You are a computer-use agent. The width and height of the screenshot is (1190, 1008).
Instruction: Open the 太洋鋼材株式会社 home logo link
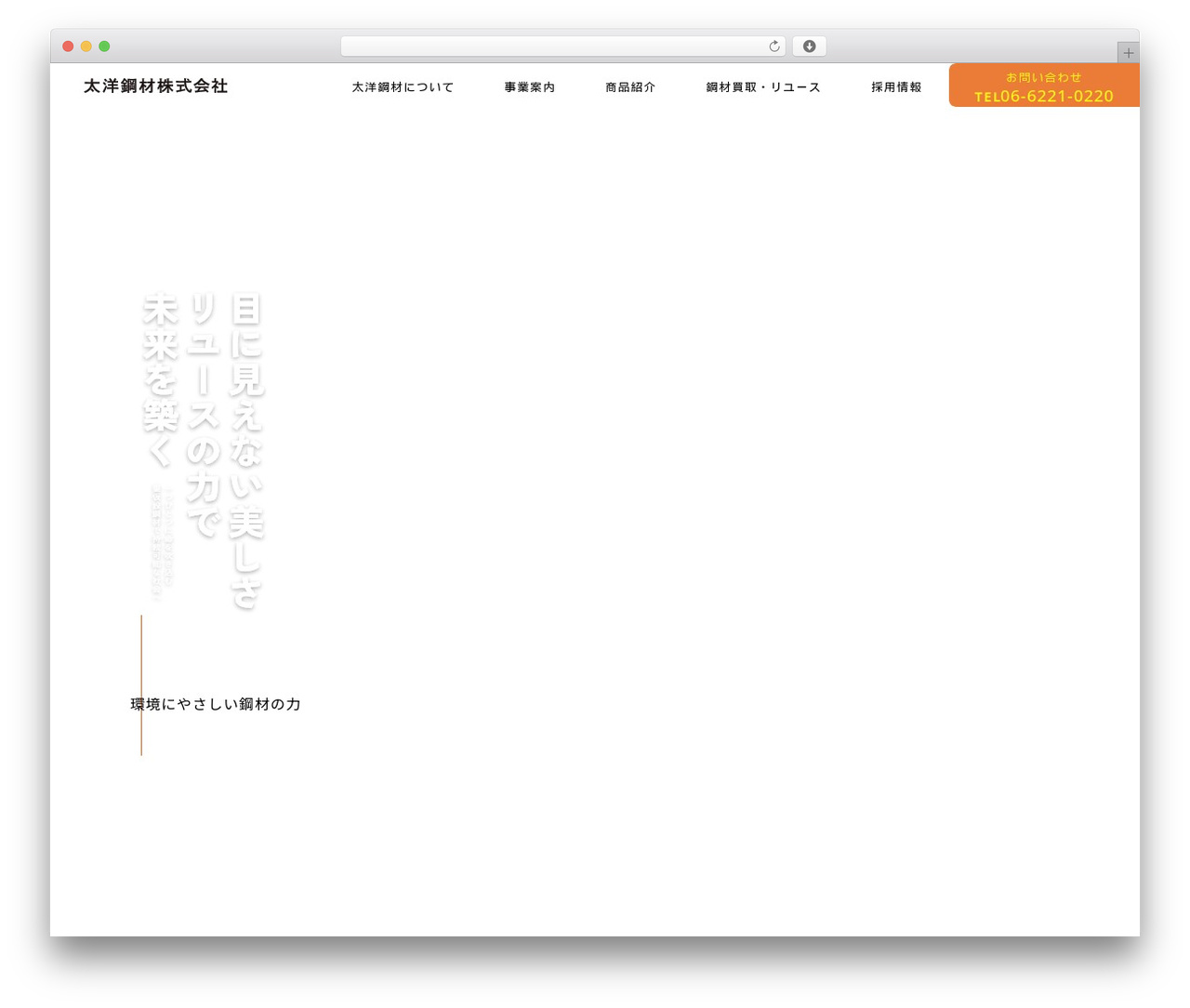pos(155,86)
